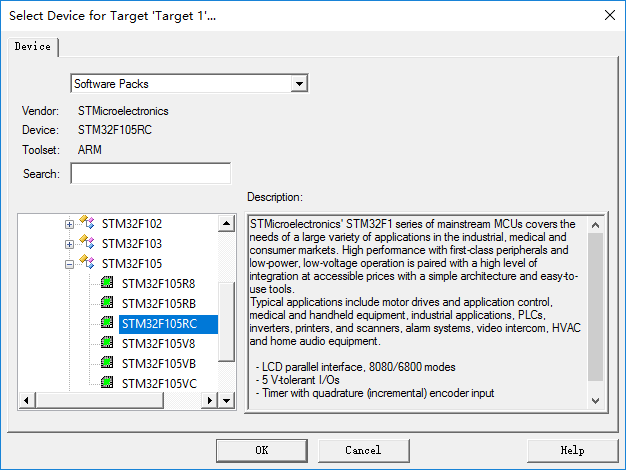Open the Software Packs dropdown
626x470 pixels.
299,84
